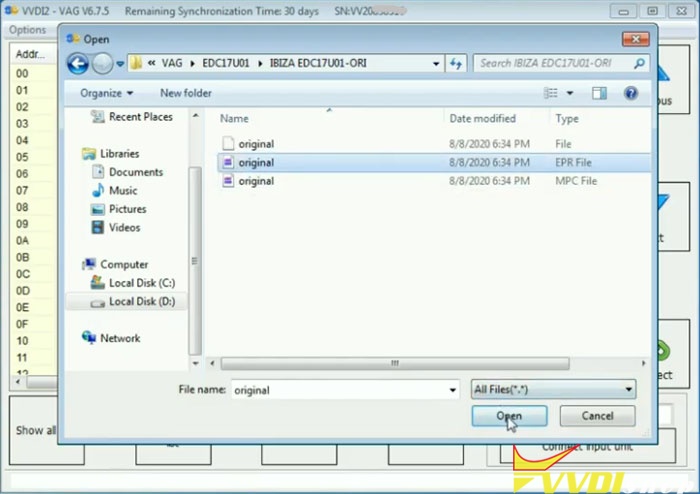
Task: Click the folder icon in address bar
Action: [136, 63]
